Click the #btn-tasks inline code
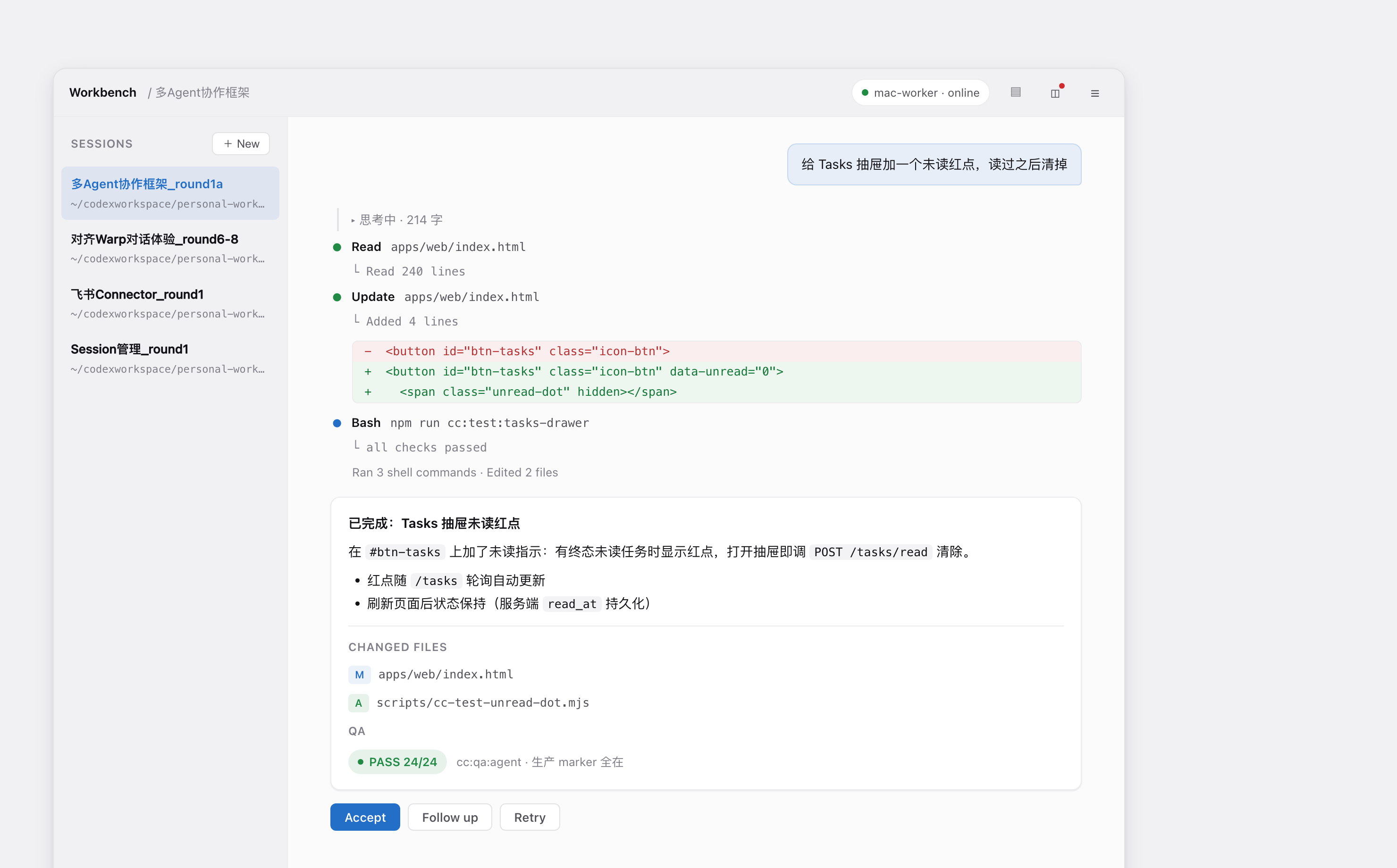 (405, 552)
